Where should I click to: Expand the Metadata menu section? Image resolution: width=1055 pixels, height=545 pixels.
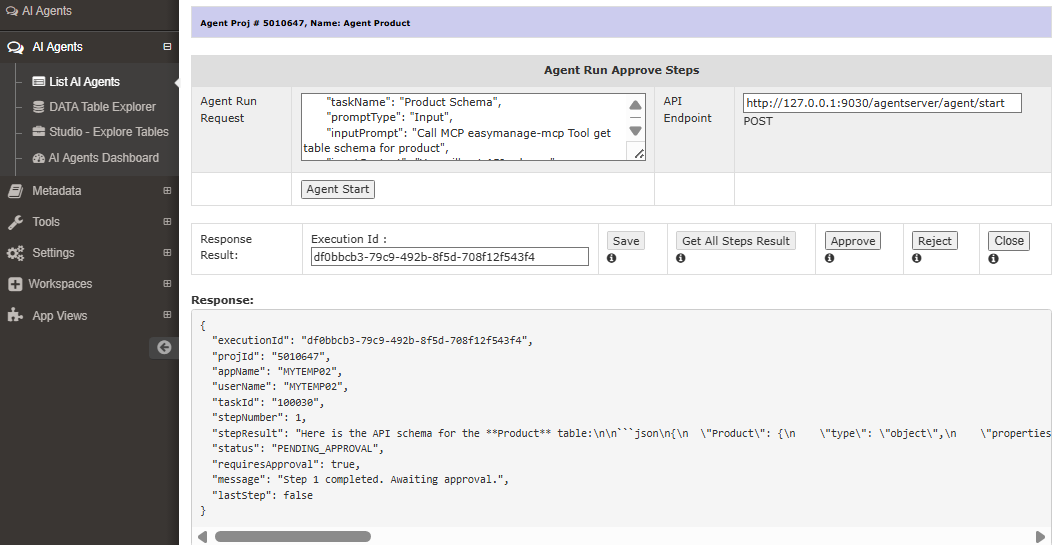point(167,191)
